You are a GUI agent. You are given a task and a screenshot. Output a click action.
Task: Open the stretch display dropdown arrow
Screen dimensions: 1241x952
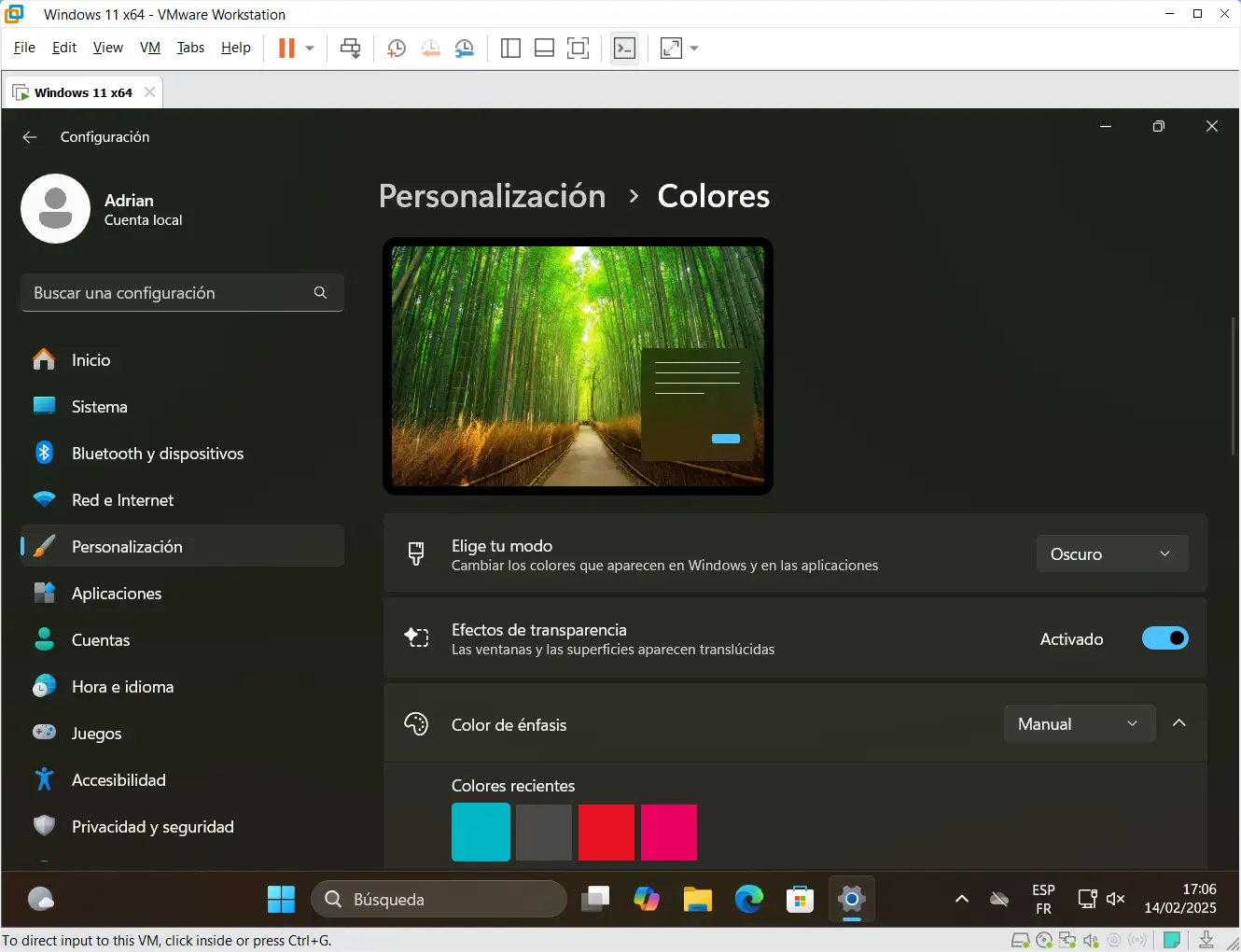[x=694, y=49]
